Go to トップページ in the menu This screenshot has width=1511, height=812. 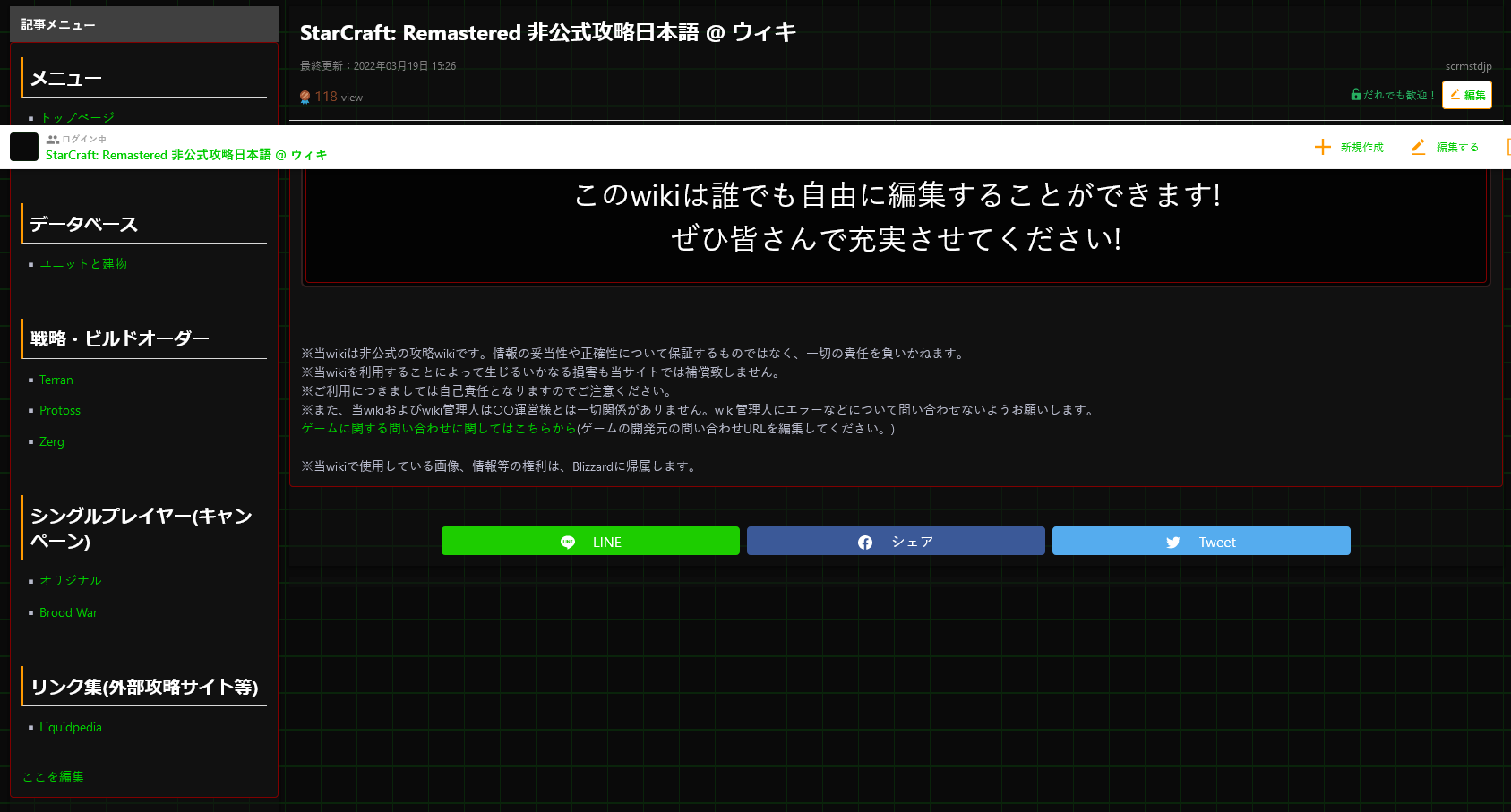click(77, 117)
